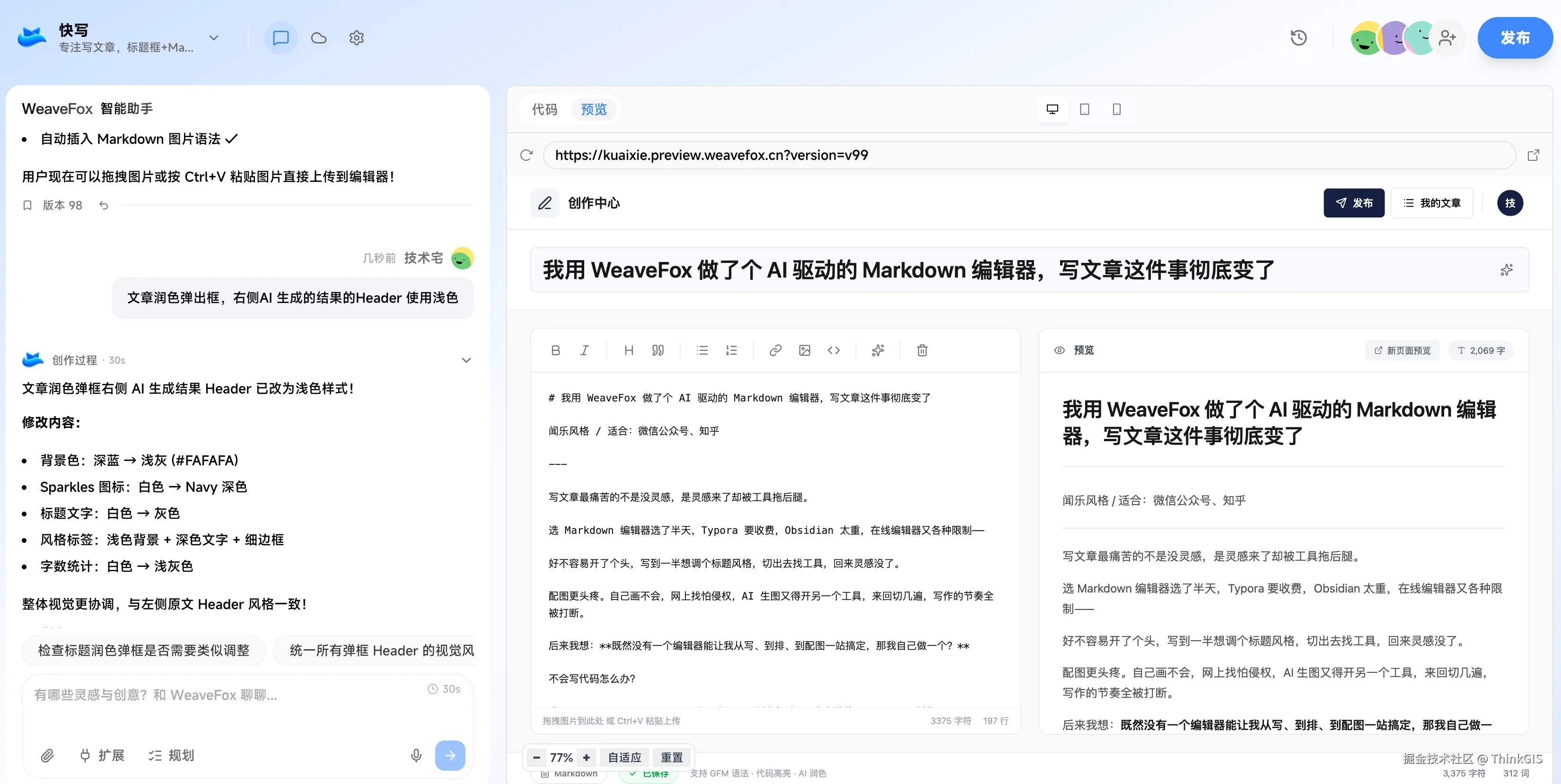Screen dimensions: 1561x784
Task: Apply italic formatting in editor toolbar
Action: [x=585, y=350]
